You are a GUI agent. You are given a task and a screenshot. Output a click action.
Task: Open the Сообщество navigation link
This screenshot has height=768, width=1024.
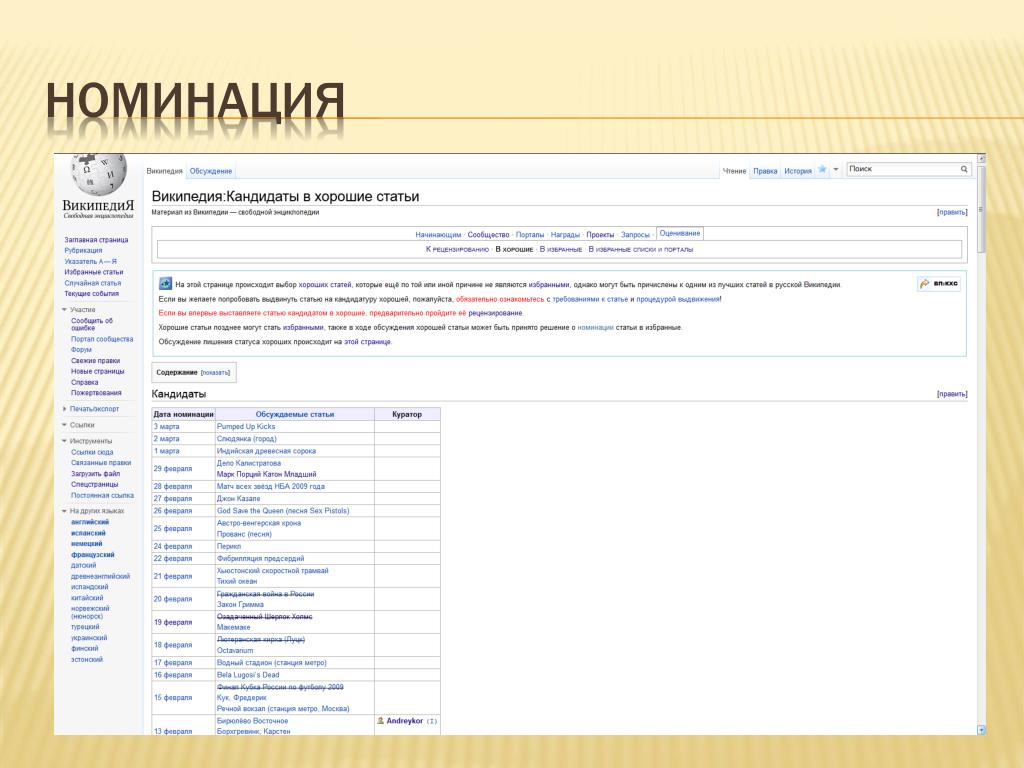coord(488,234)
